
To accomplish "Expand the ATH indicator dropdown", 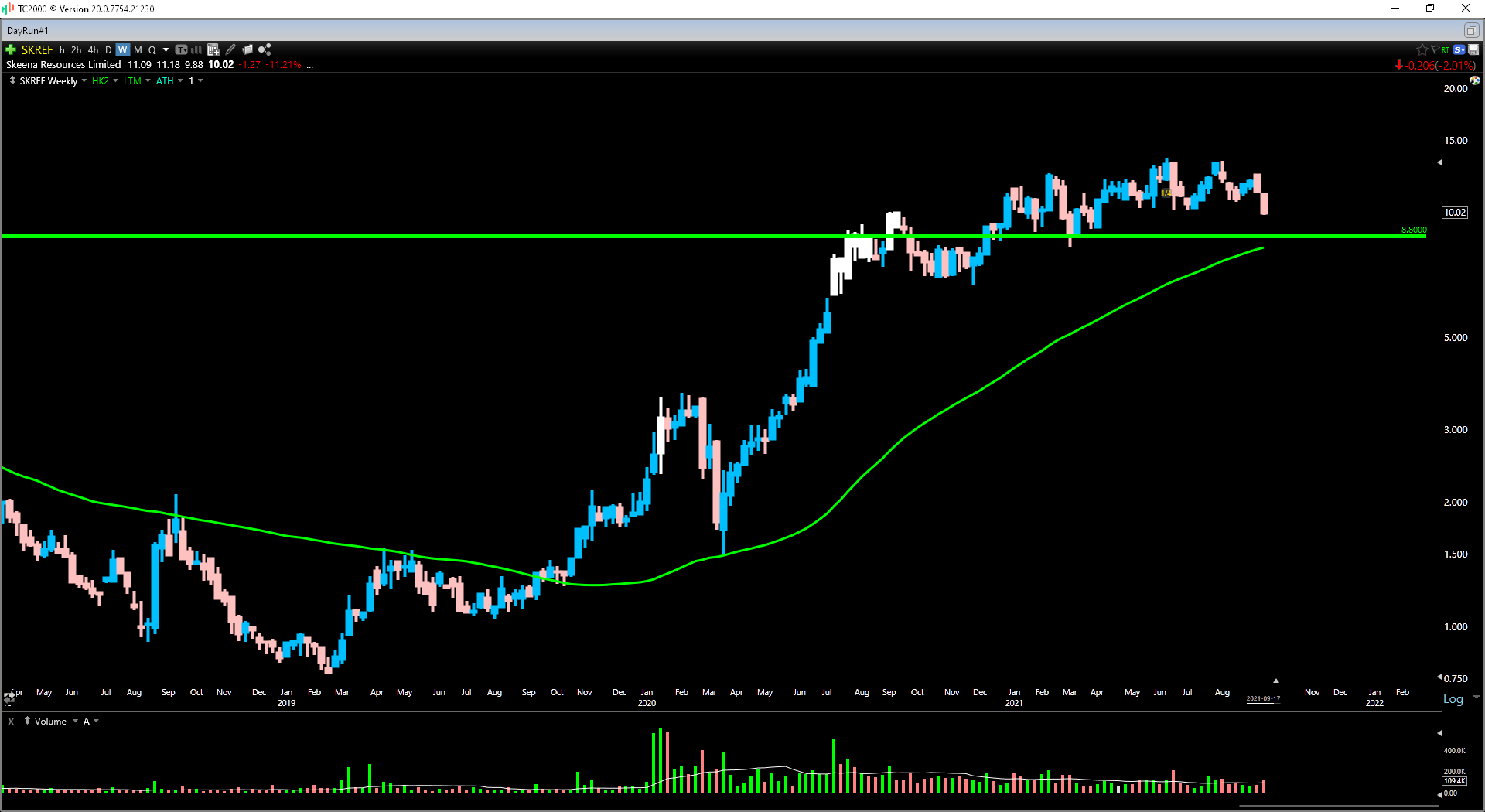I will click(180, 80).
